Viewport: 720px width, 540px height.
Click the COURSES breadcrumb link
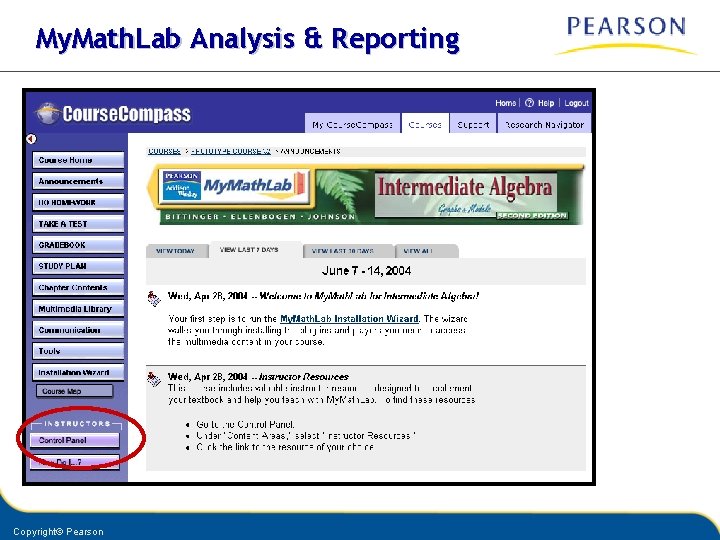(164, 151)
